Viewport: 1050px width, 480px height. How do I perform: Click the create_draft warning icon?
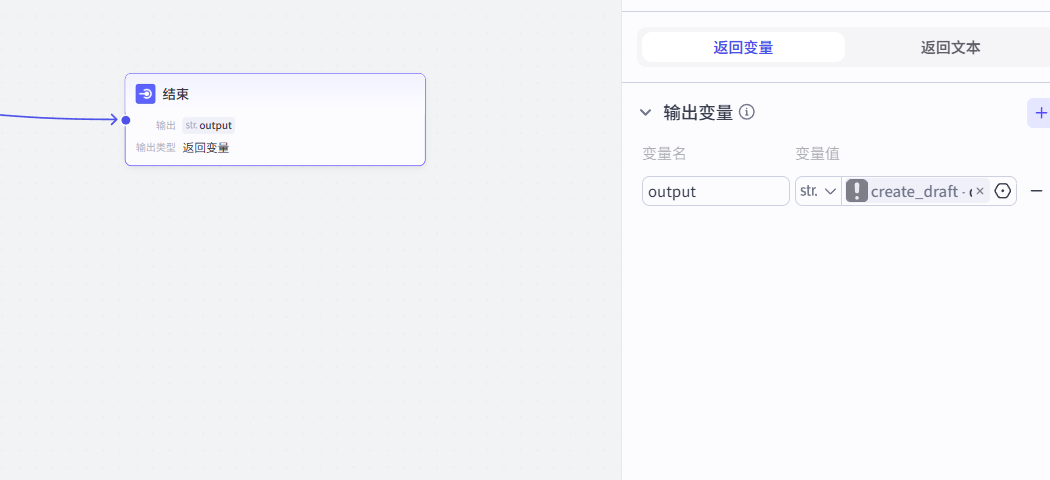click(857, 191)
